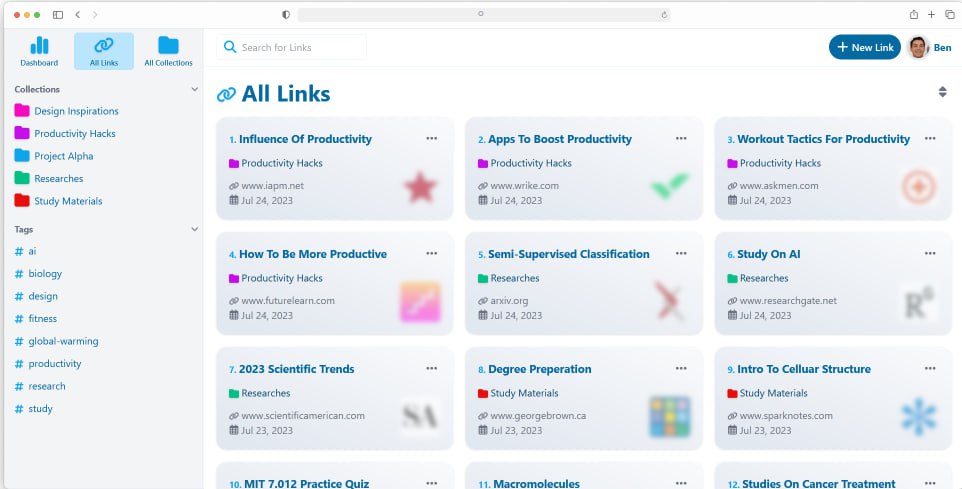This screenshot has width=962, height=489.
Task: Click browser sidebar toggle icon
Action: pos(58,15)
